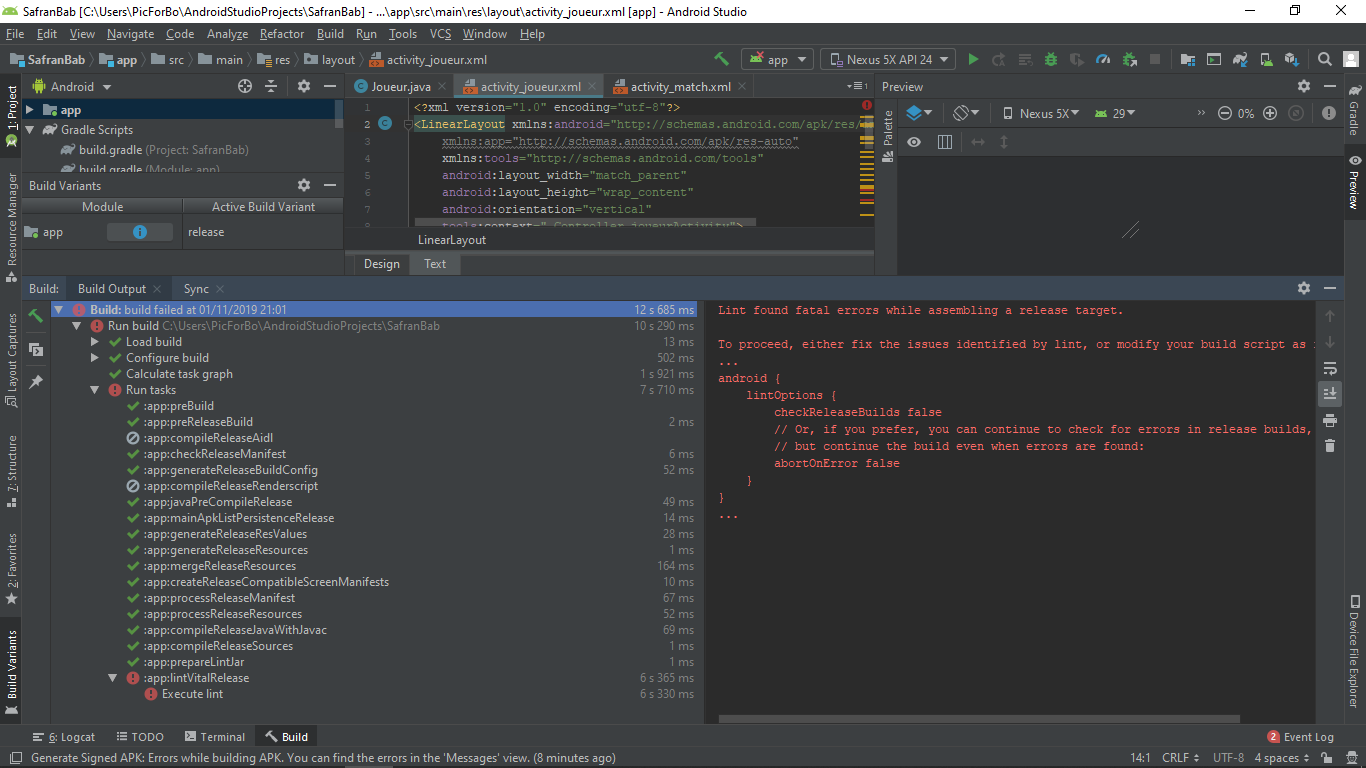
Task: Open Build panel settings gear
Action: [1304, 288]
